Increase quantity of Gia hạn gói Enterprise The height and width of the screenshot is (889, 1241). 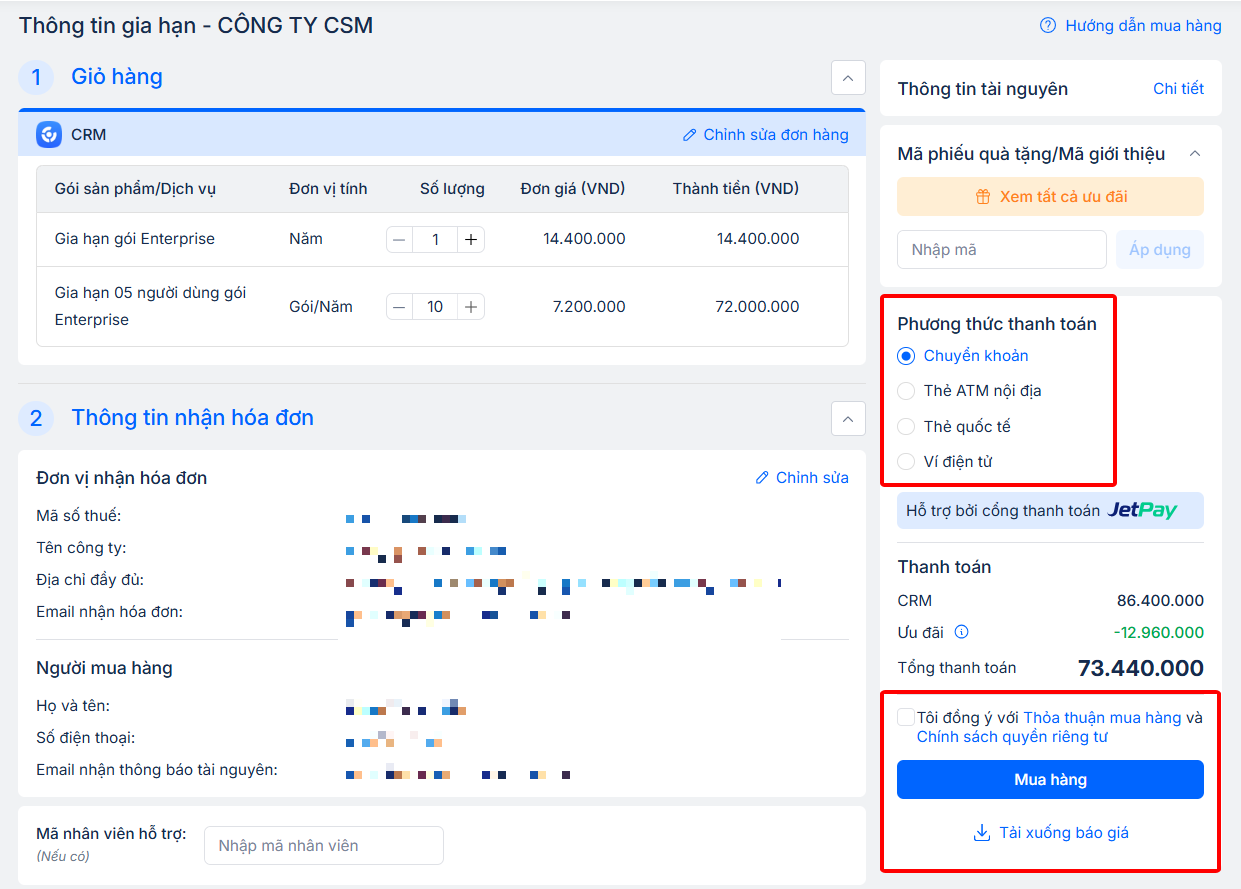pyautogui.click(x=471, y=240)
